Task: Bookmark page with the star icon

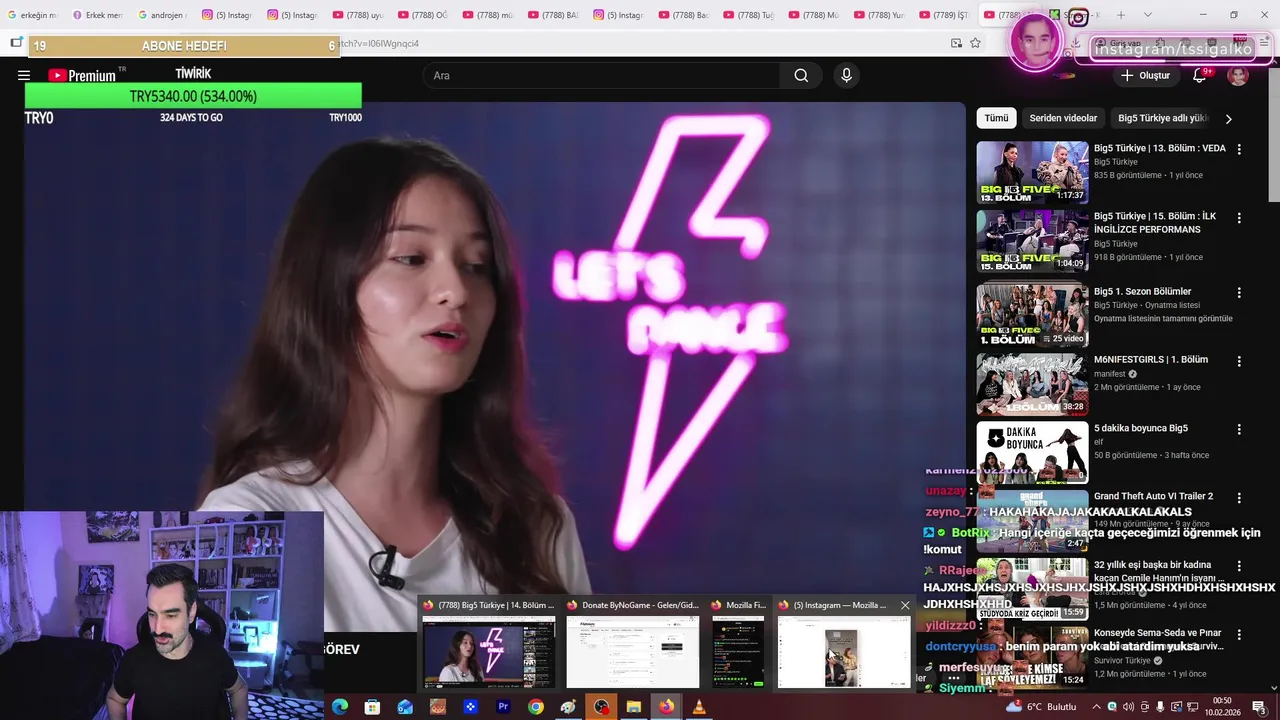Action: (x=975, y=43)
